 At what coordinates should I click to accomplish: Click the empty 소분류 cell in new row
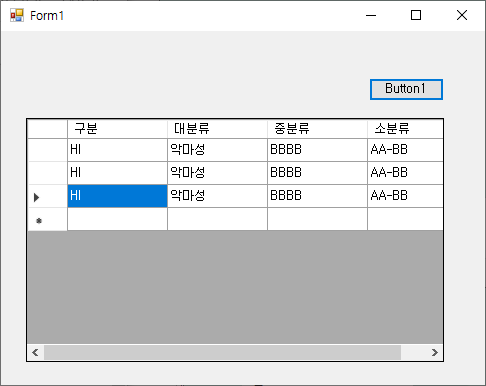coord(405,219)
